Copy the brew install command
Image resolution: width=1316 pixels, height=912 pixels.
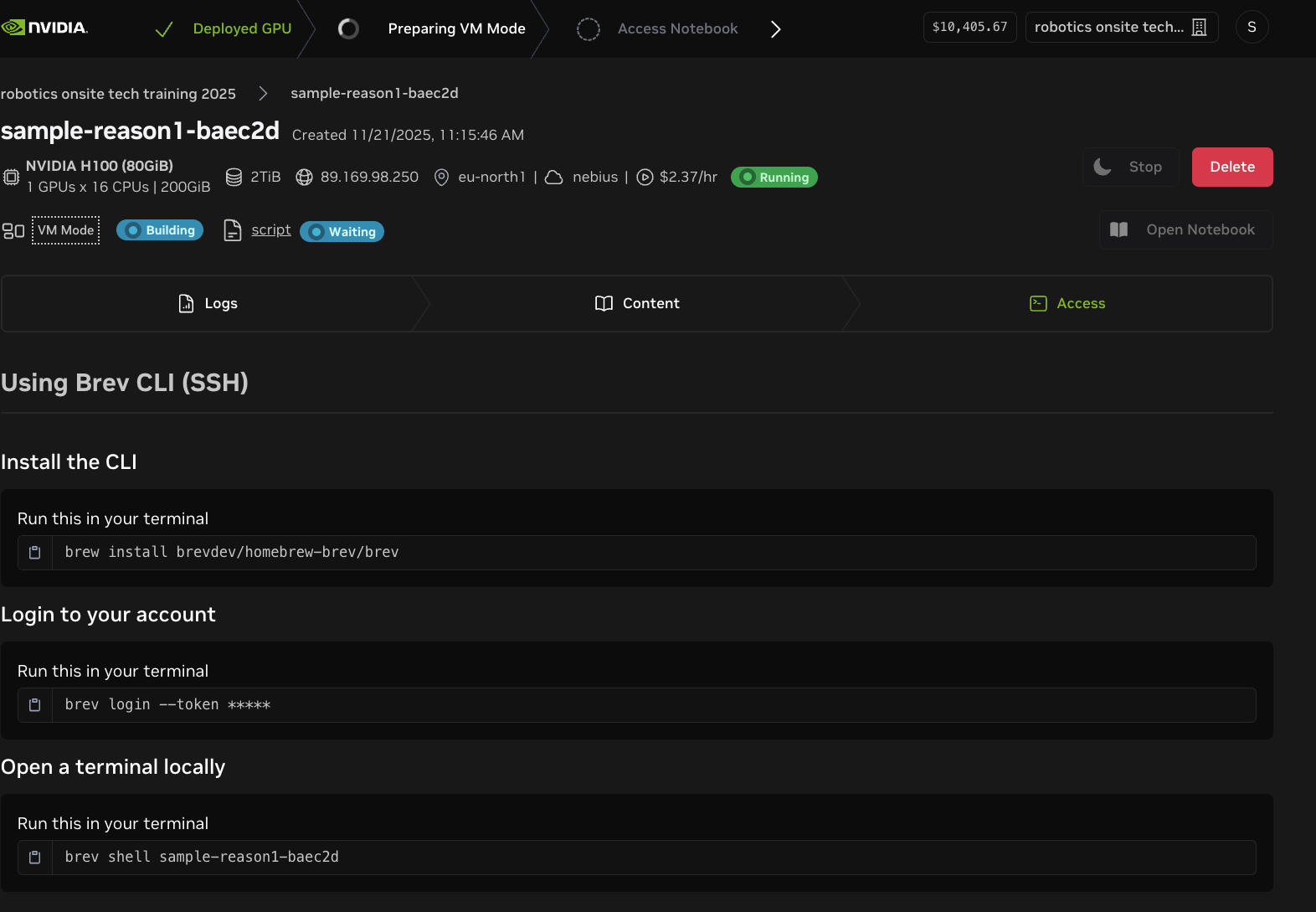click(x=35, y=553)
